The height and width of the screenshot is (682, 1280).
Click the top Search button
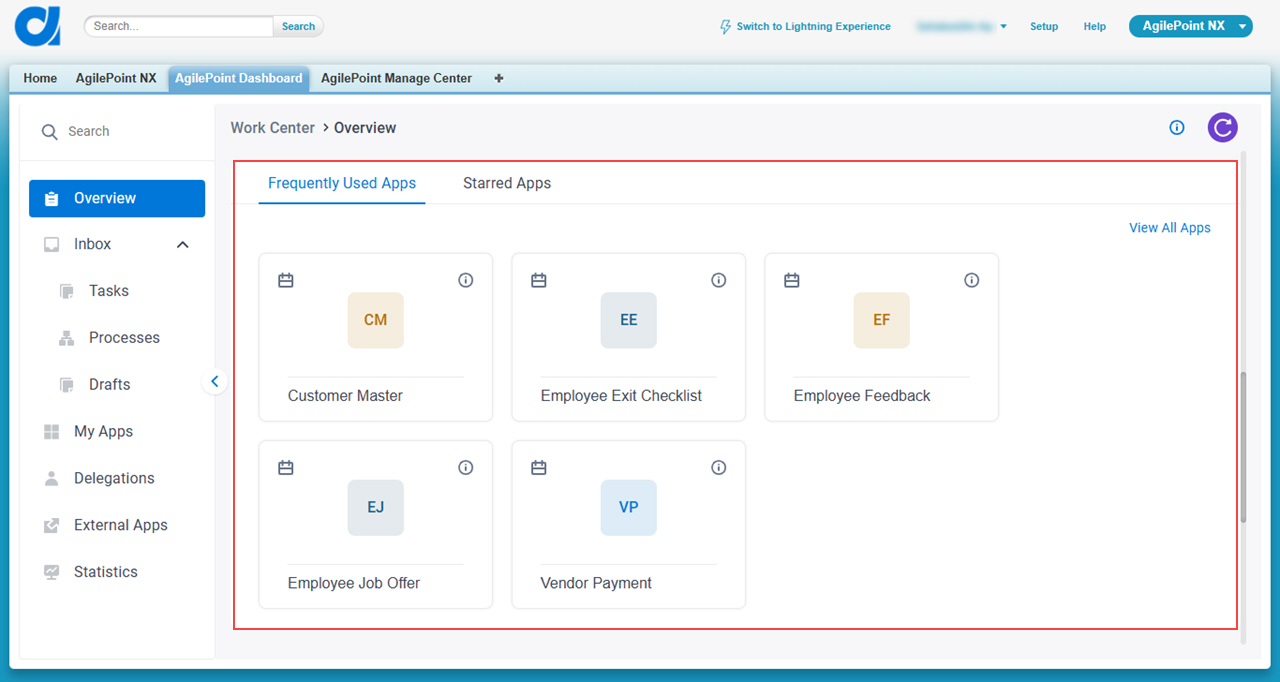[298, 26]
